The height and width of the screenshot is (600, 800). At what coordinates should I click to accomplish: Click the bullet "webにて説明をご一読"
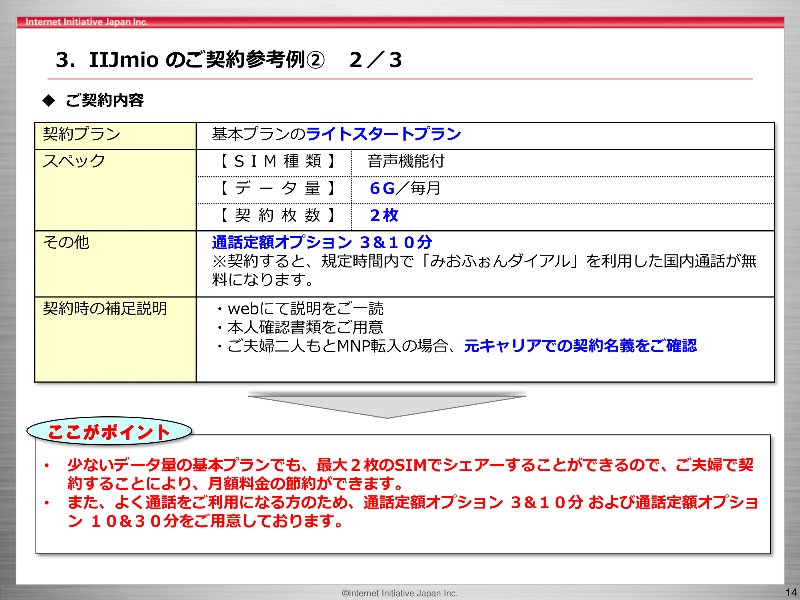coord(301,309)
